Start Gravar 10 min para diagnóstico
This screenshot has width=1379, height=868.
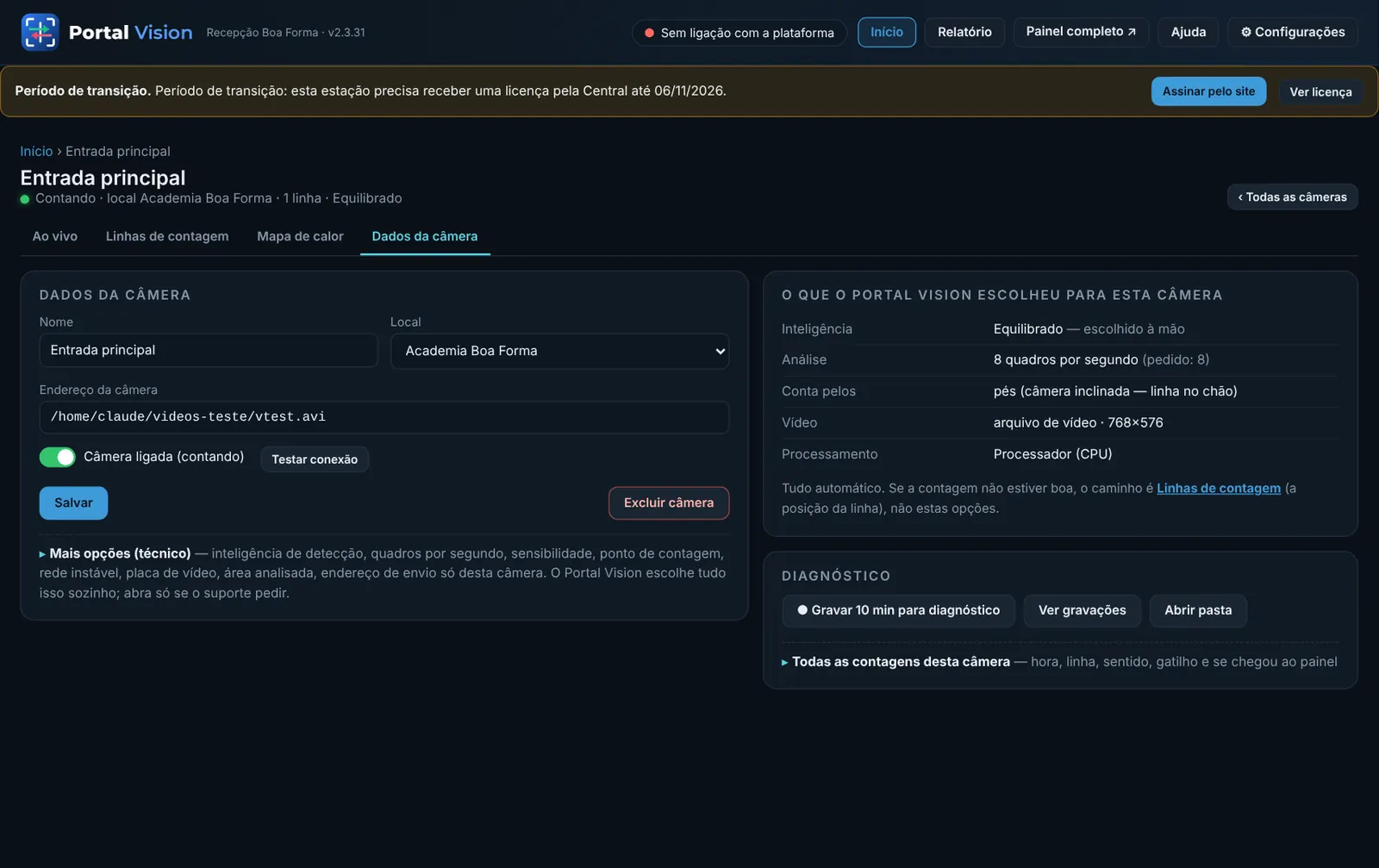point(898,610)
